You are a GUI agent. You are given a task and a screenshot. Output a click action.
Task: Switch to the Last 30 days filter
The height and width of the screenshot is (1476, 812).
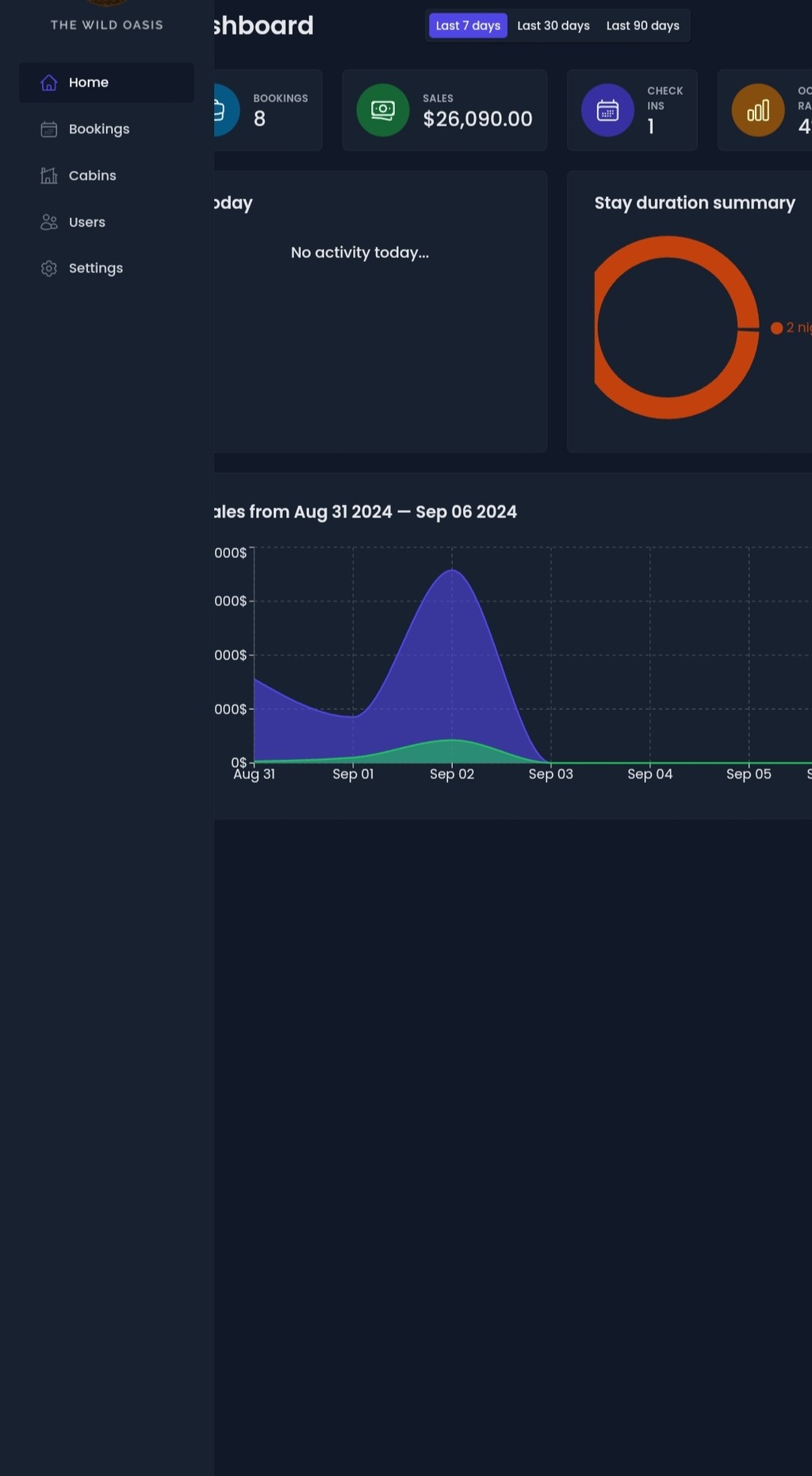tap(553, 25)
